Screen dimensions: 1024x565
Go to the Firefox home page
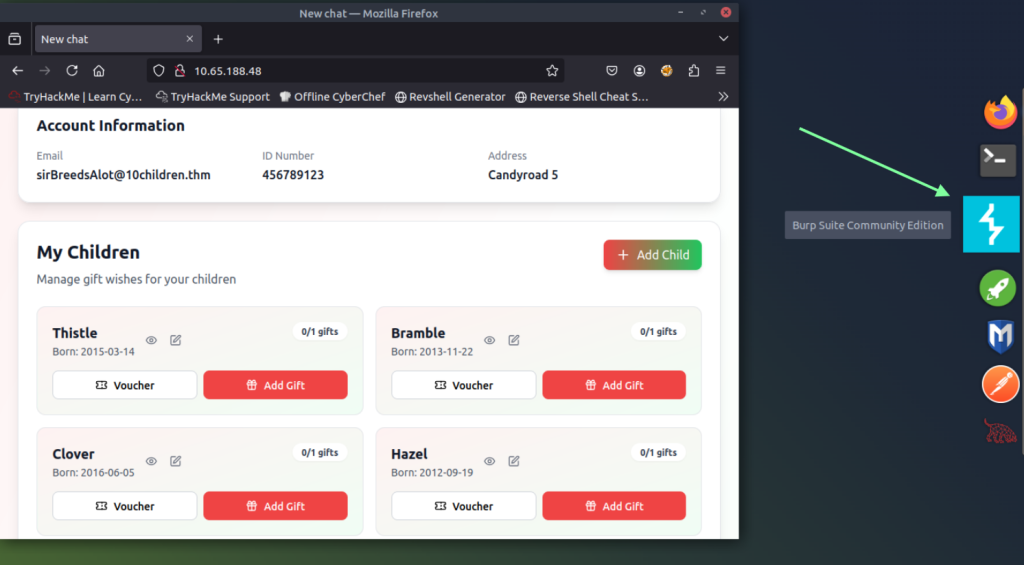tap(99, 71)
